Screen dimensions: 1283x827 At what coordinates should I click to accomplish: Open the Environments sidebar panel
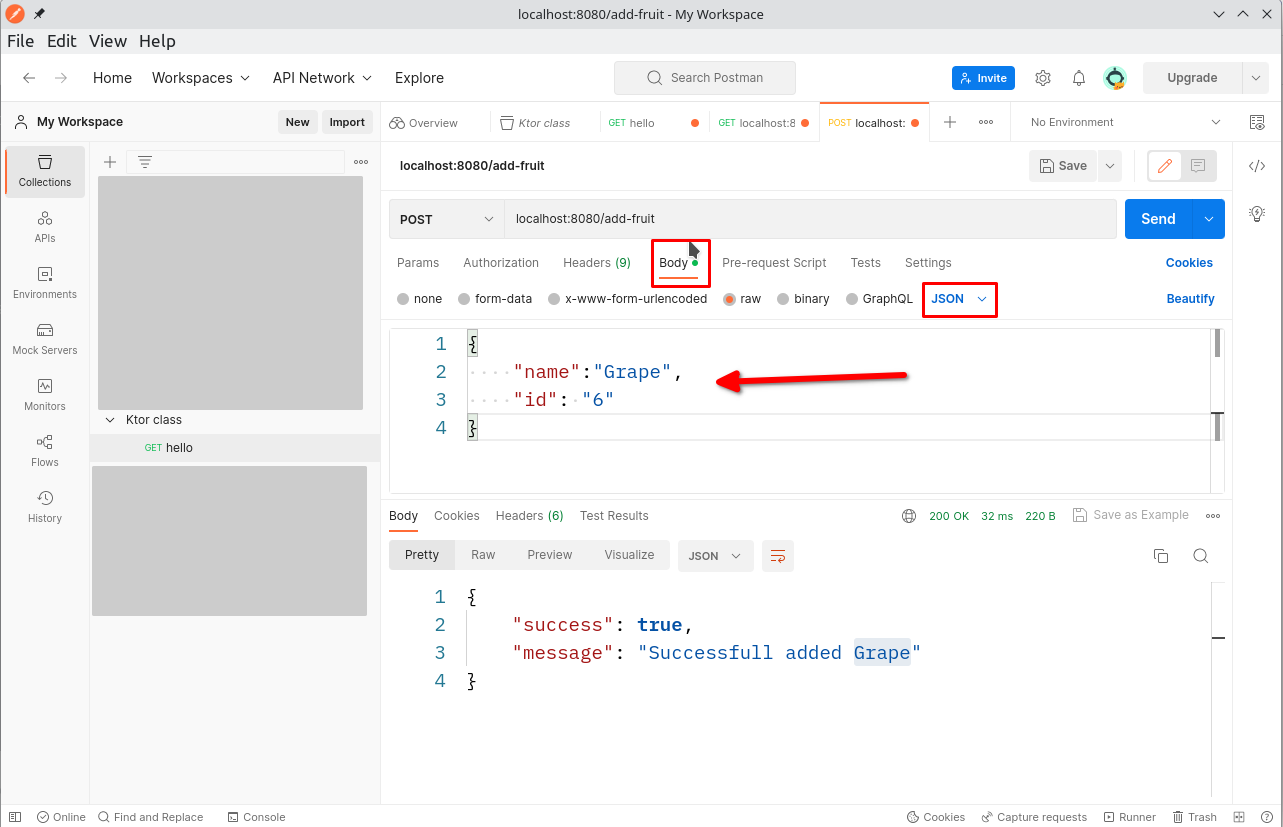pyautogui.click(x=45, y=283)
